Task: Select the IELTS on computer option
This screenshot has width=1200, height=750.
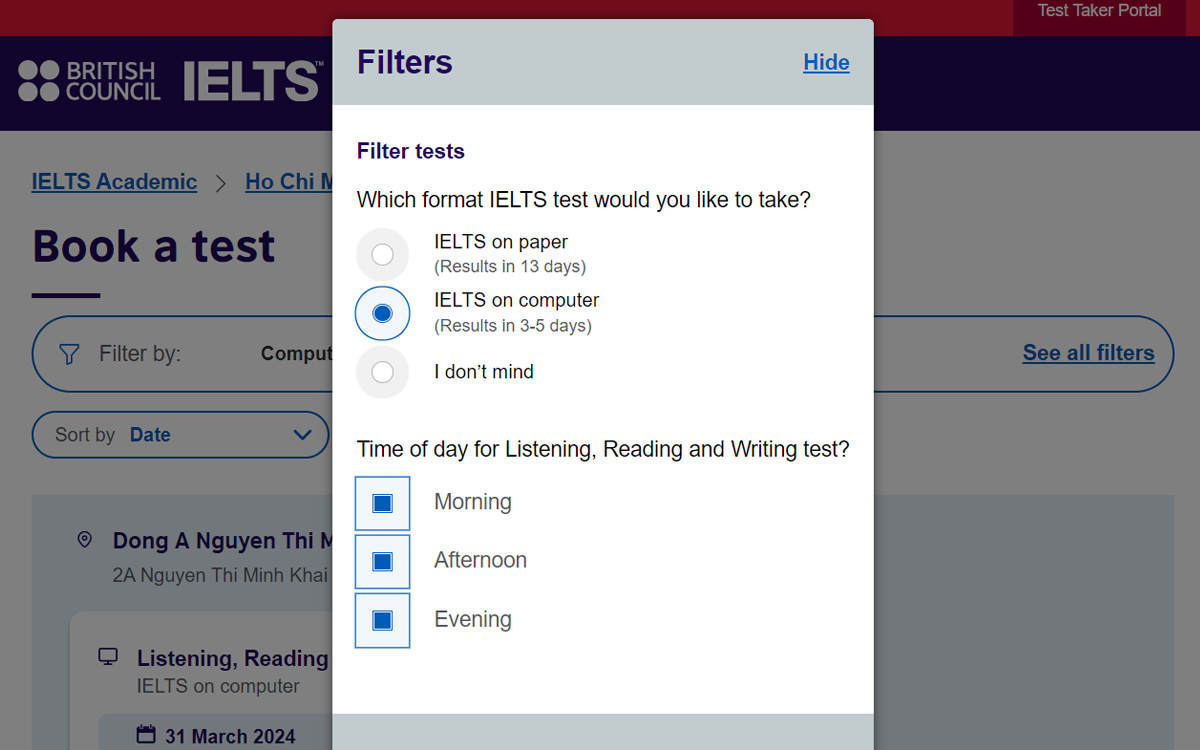Action: tap(383, 313)
